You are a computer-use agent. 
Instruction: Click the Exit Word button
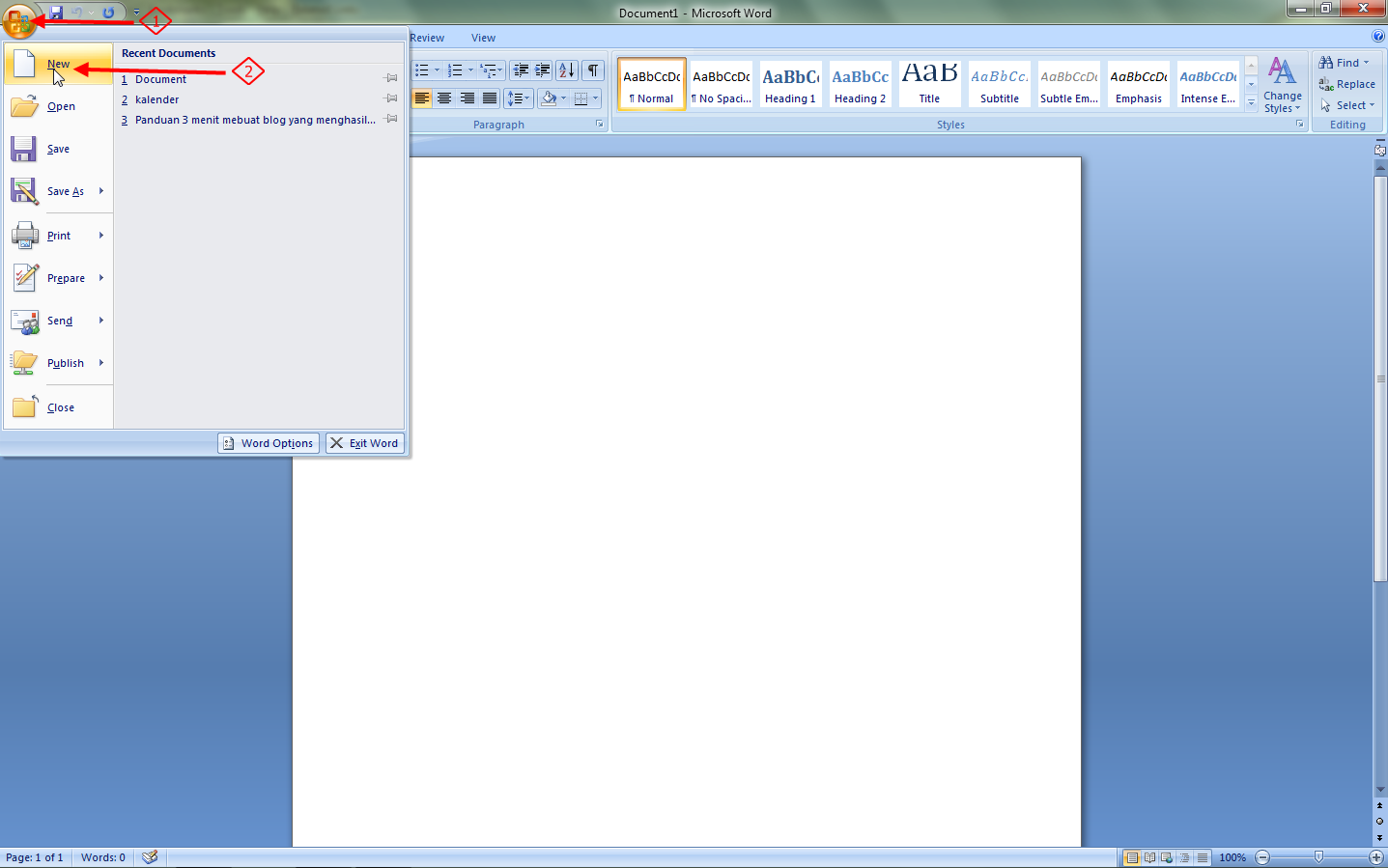364,443
